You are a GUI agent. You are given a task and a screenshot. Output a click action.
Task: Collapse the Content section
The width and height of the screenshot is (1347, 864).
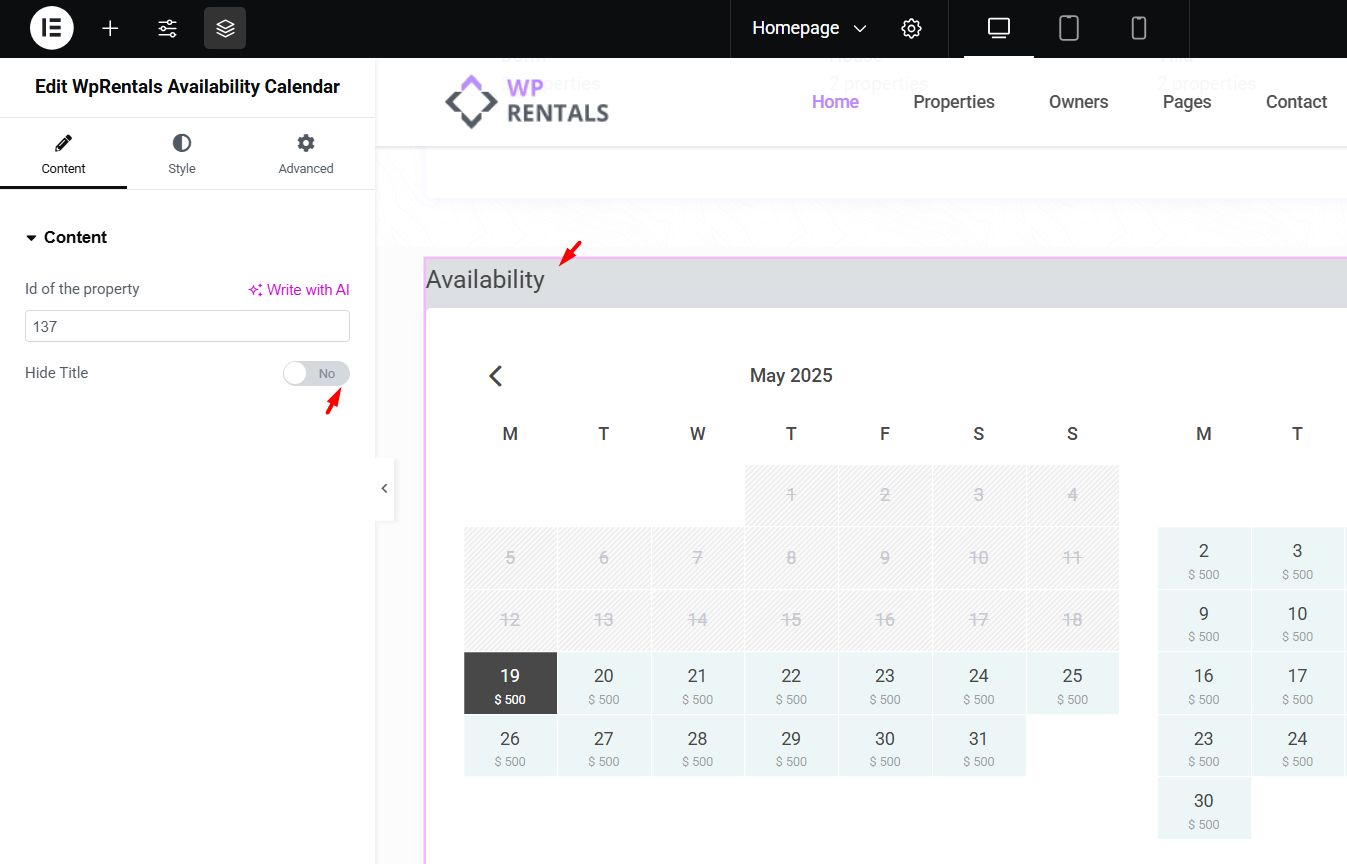[67, 237]
